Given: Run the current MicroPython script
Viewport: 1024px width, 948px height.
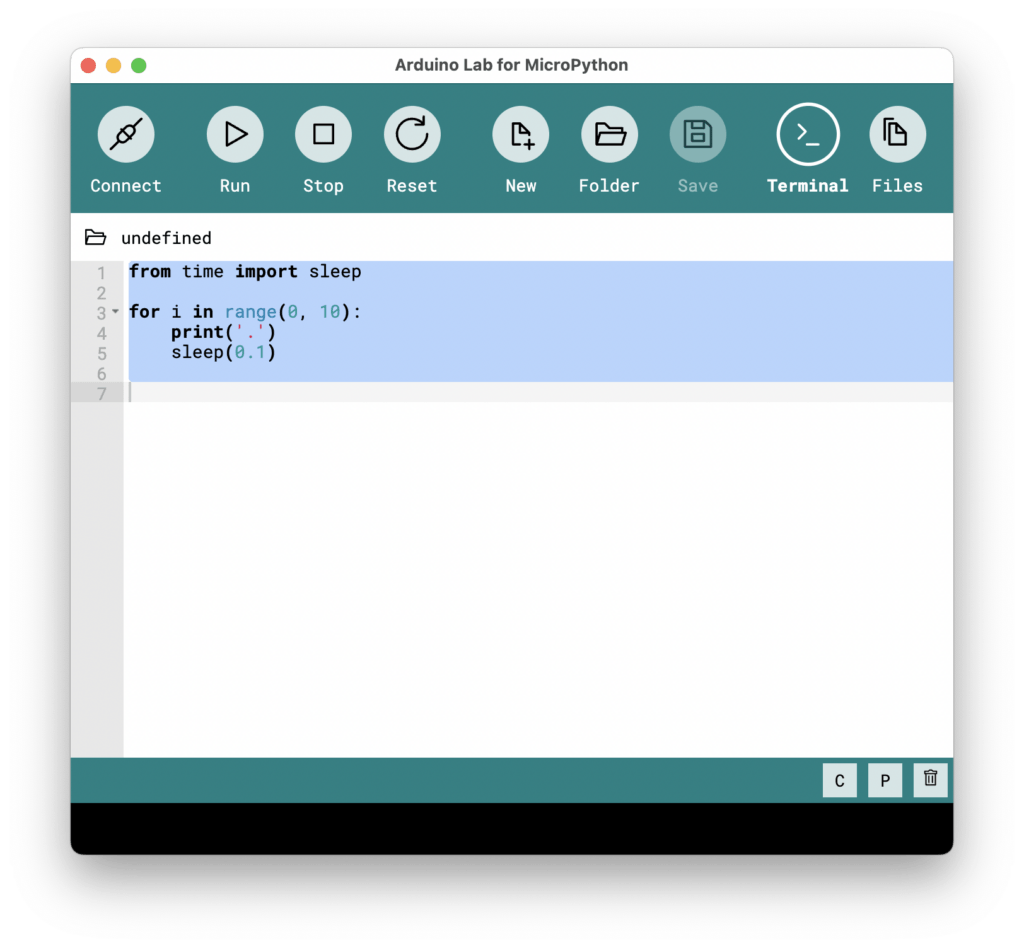Looking at the screenshot, I should 234,134.
